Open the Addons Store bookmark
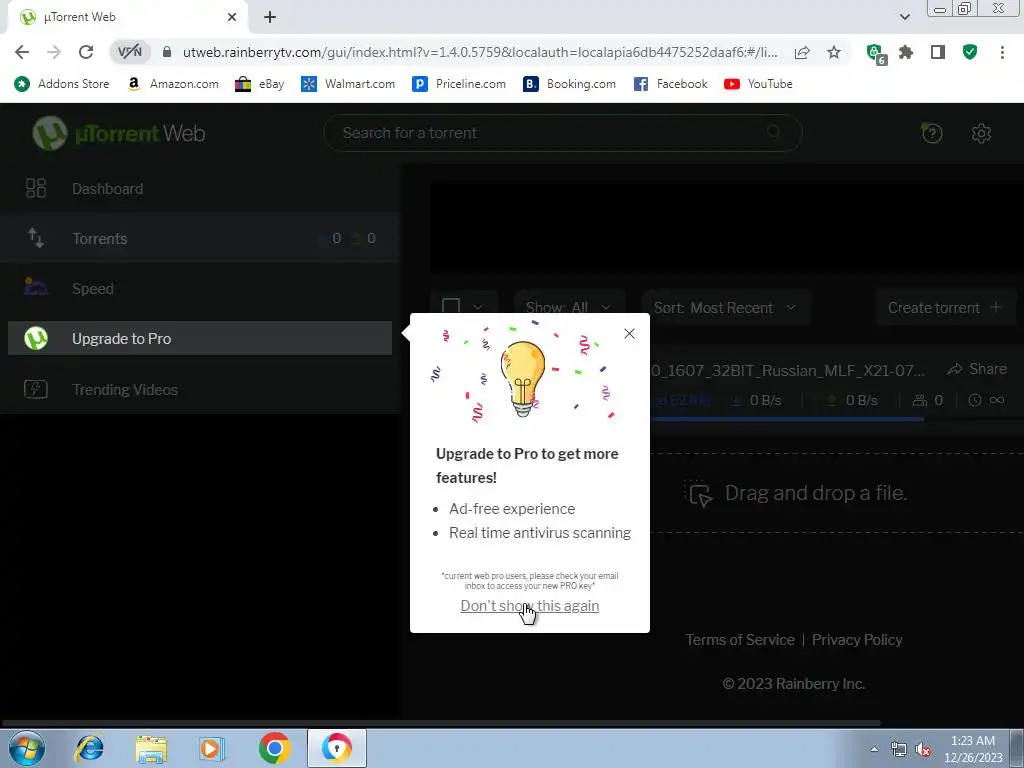Image resolution: width=1024 pixels, height=768 pixels. click(x=61, y=84)
